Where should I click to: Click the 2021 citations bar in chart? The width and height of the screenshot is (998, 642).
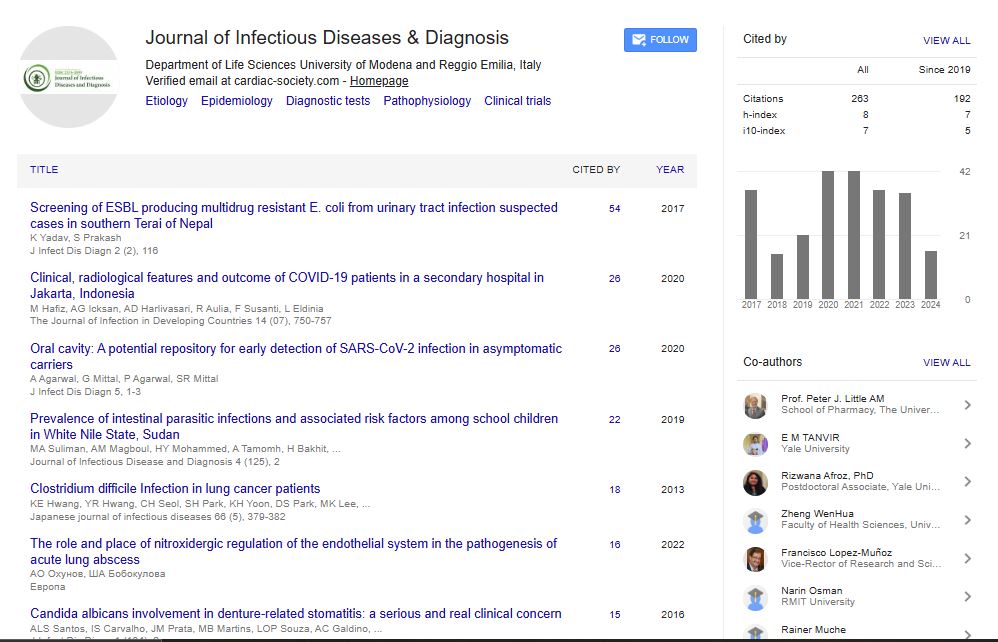[854, 235]
